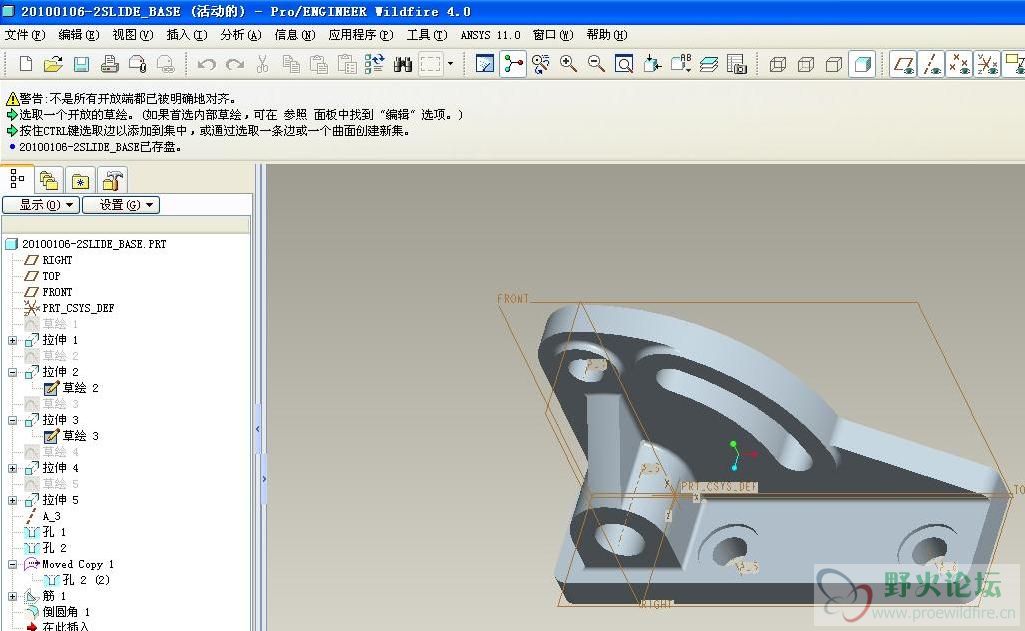Print the active object with the printer icon
The height and width of the screenshot is (631, 1025).
(x=109, y=64)
